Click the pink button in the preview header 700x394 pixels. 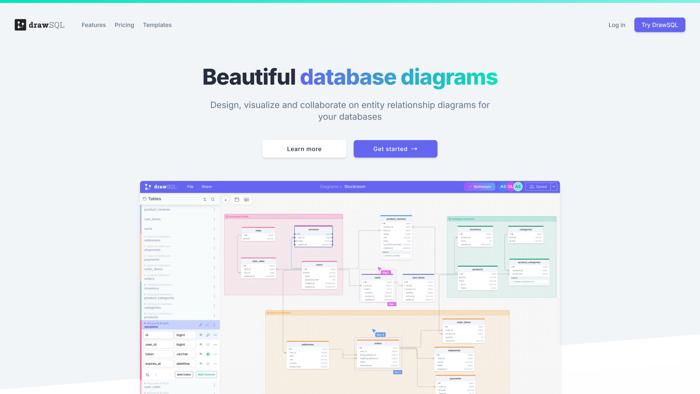pos(479,187)
